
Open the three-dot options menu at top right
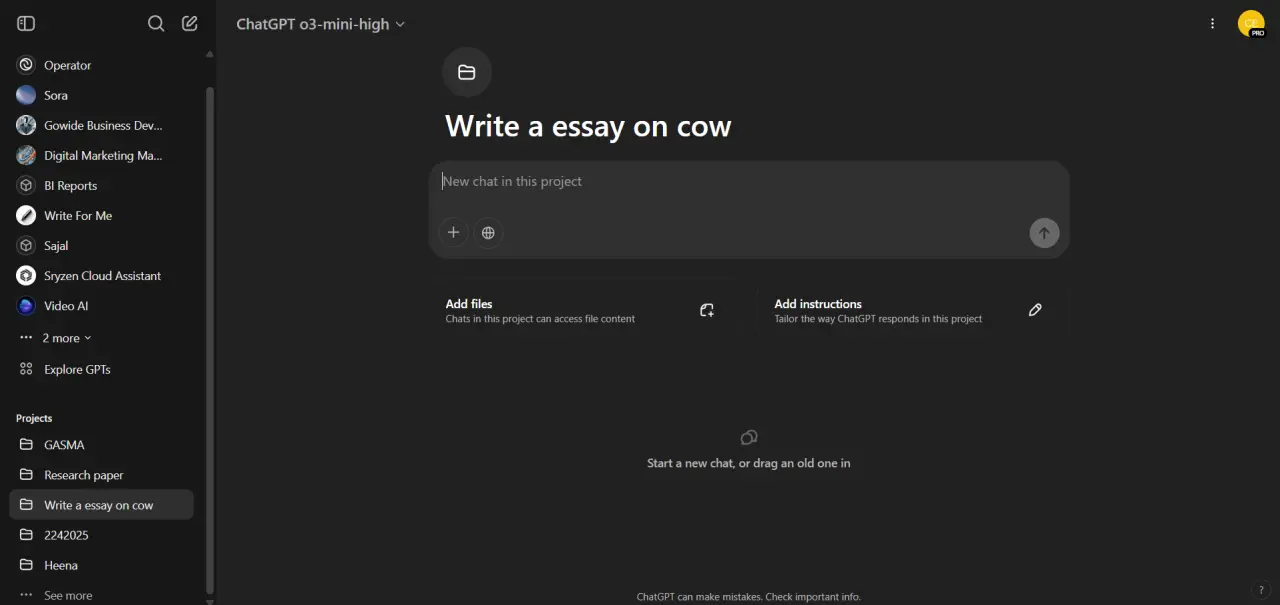1213,23
